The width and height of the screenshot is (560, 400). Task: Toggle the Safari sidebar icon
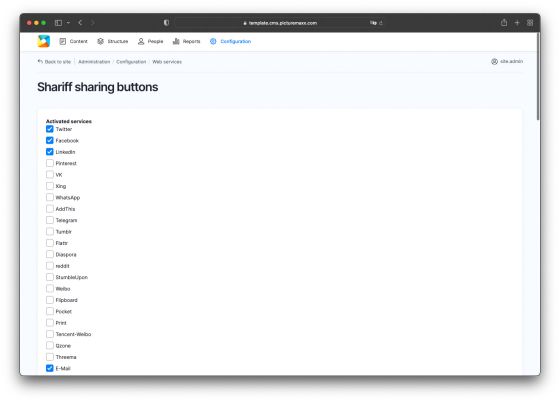(x=58, y=23)
